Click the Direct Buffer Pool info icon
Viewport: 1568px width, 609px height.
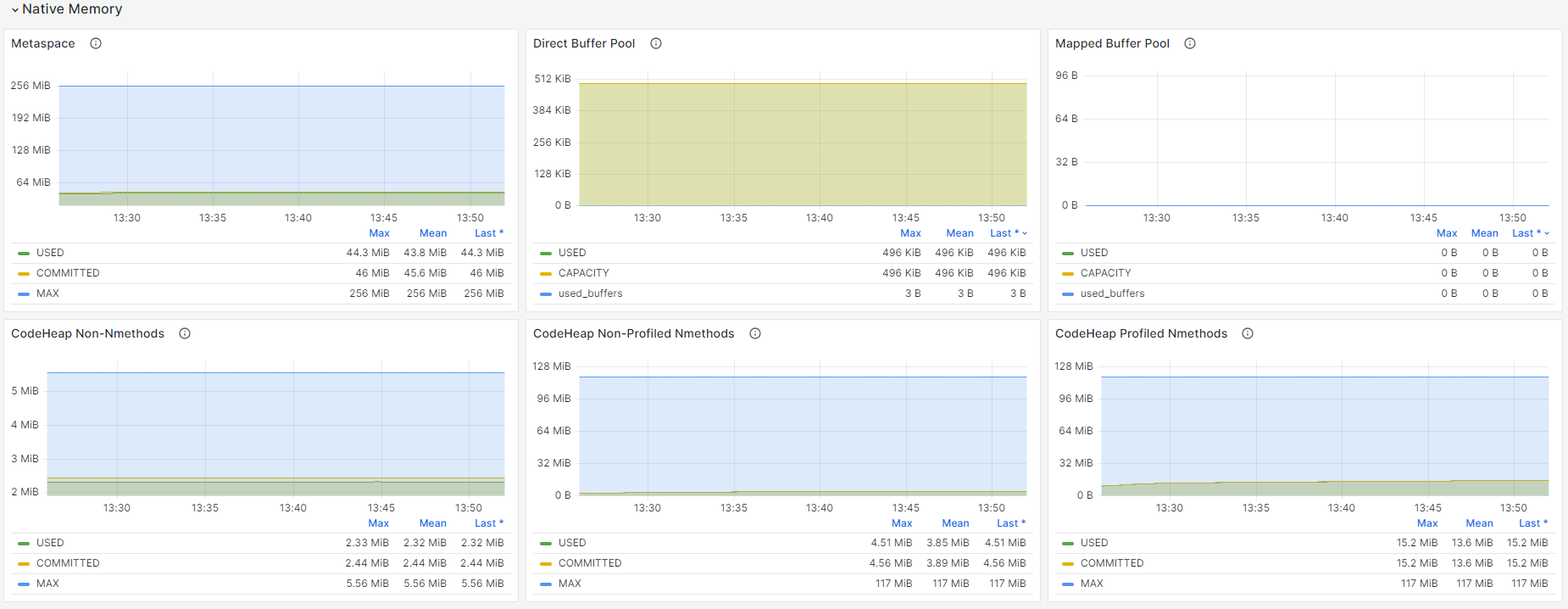pos(656,43)
